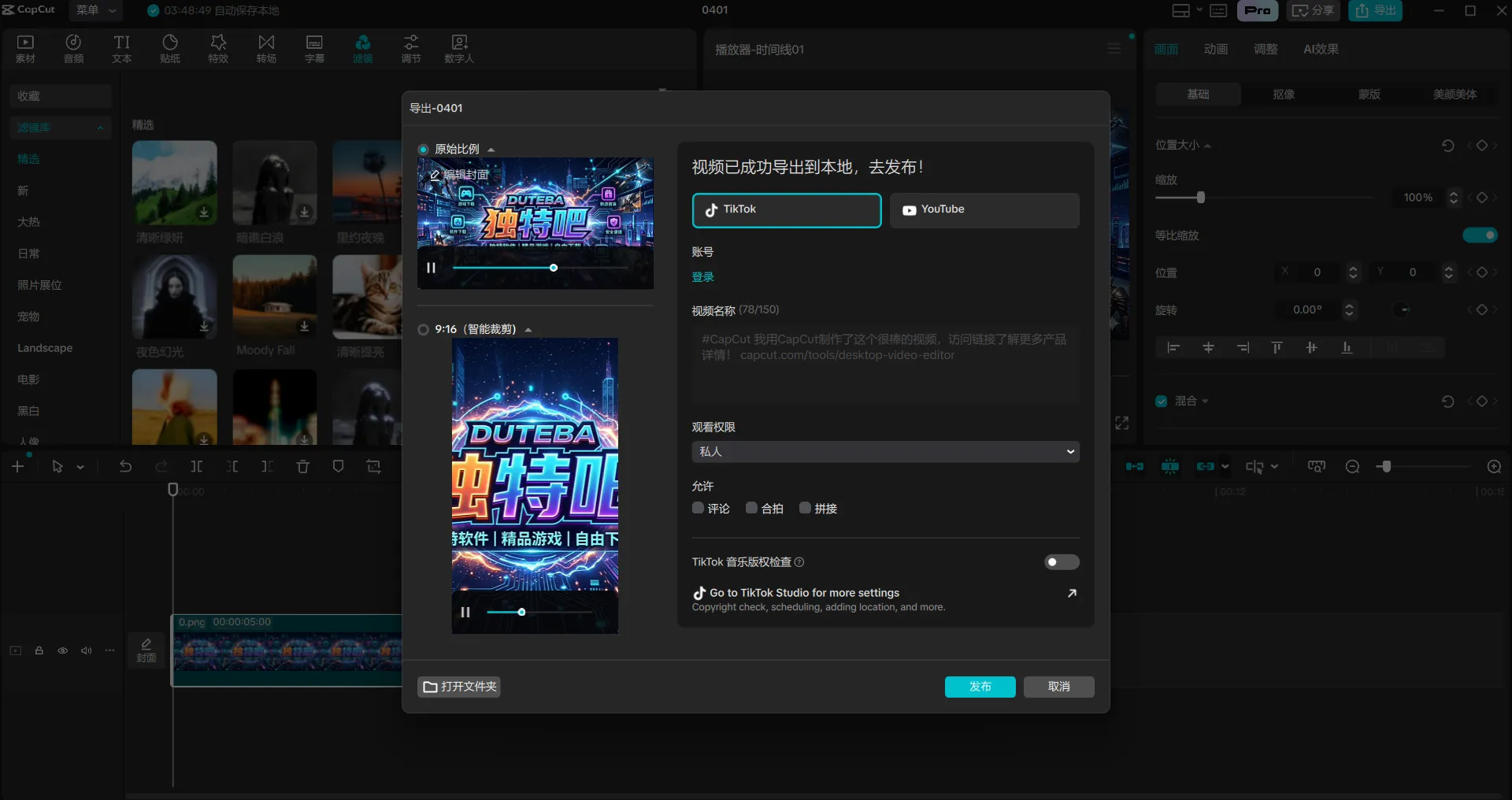Click the 发布 publish button

[x=980, y=687]
